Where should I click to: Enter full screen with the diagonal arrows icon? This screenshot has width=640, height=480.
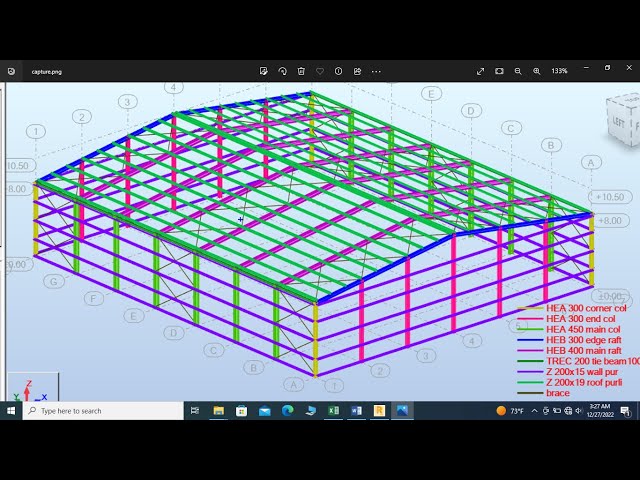pos(480,71)
